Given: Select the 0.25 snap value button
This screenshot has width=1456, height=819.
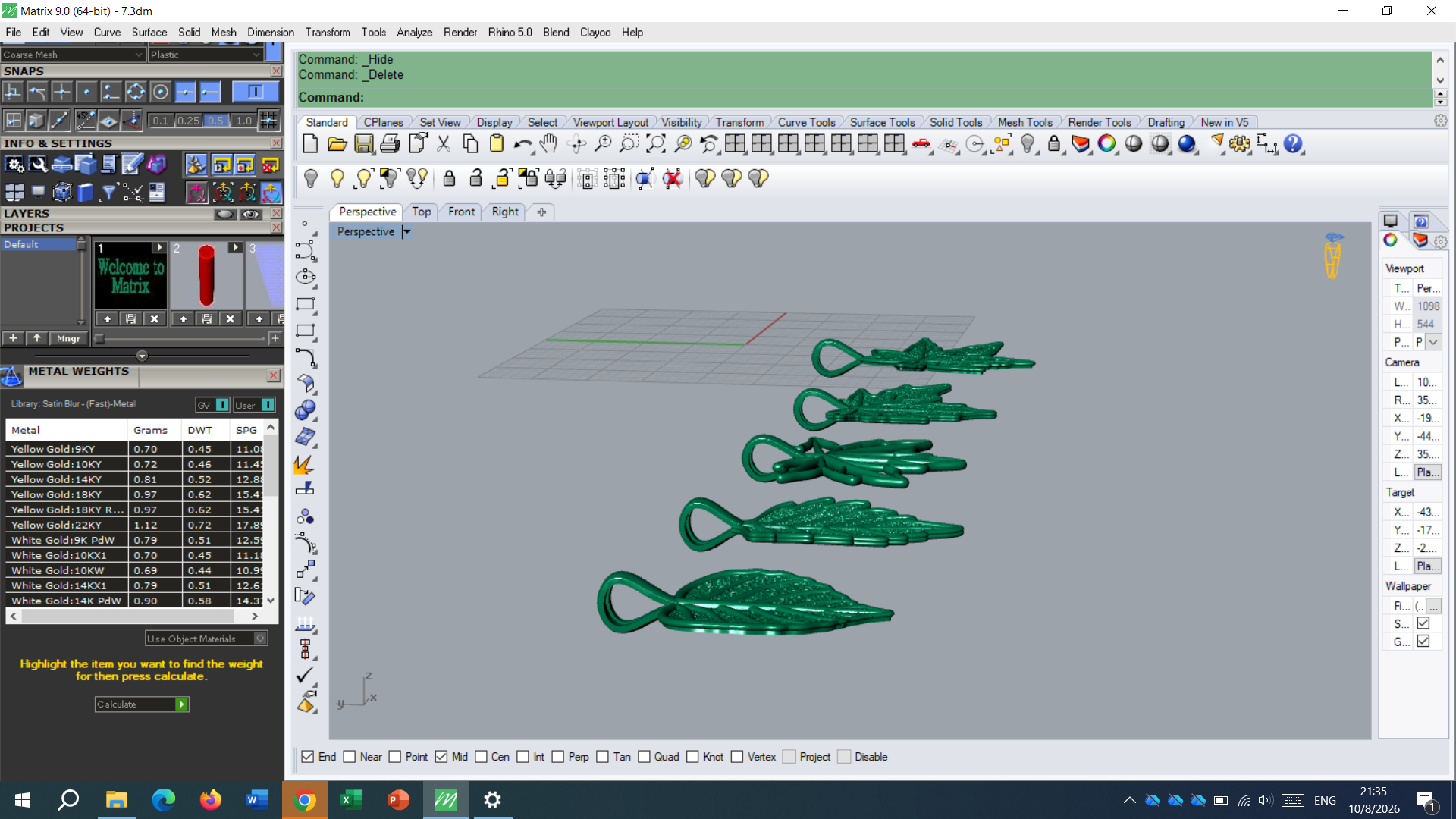Looking at the screenshot, I should [188, 121].
